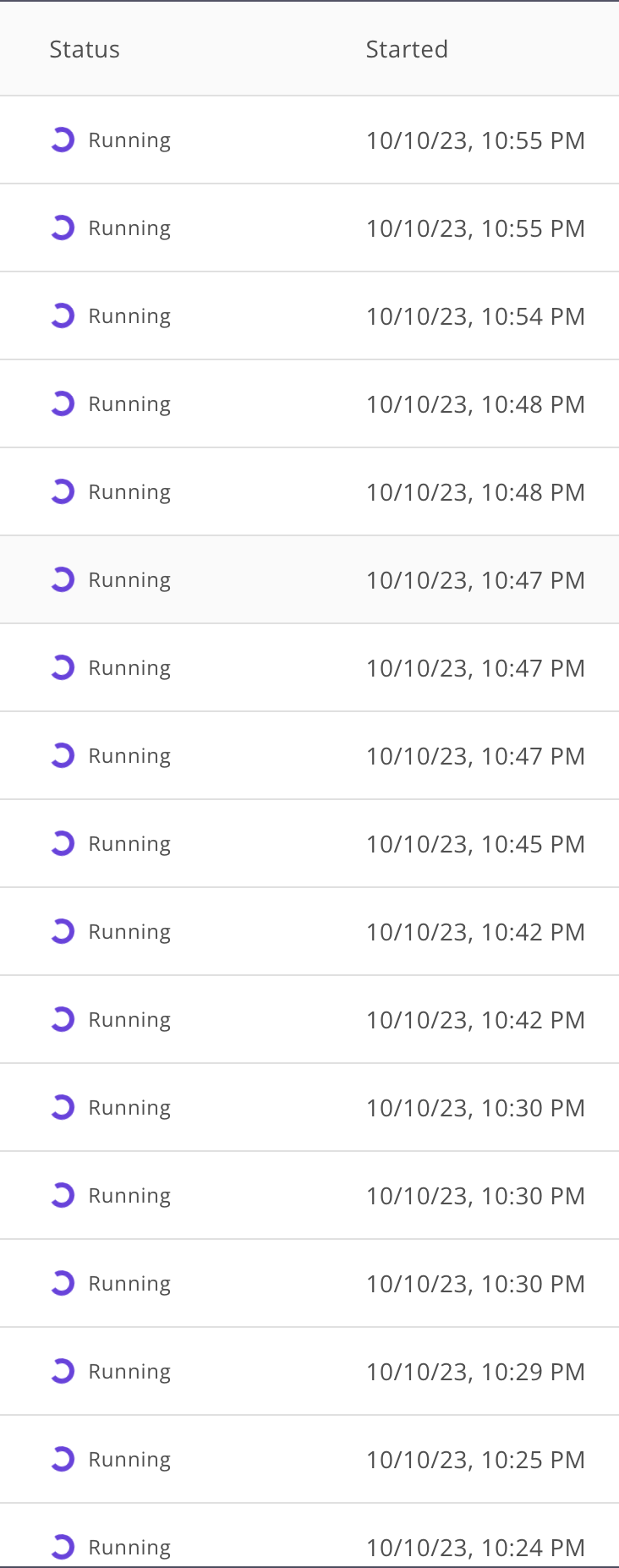The width and height of the screenshot is (619, 1568).
Task: Select the Running label in the 10:24 PM row
Action: click(129, 1548)
